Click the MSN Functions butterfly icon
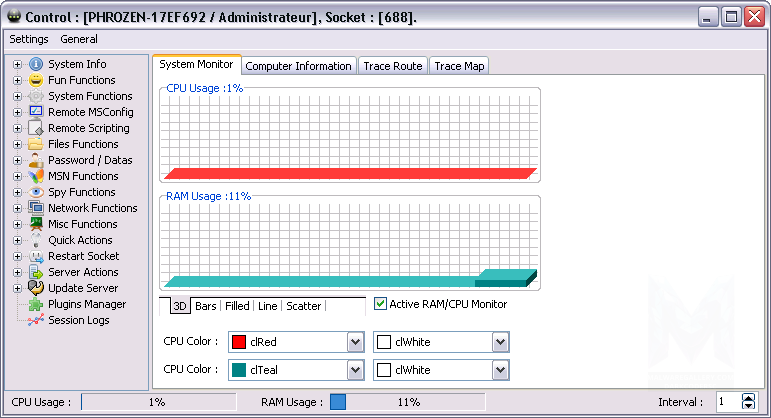This screenshot has height=418, width=771. point(36,176)
